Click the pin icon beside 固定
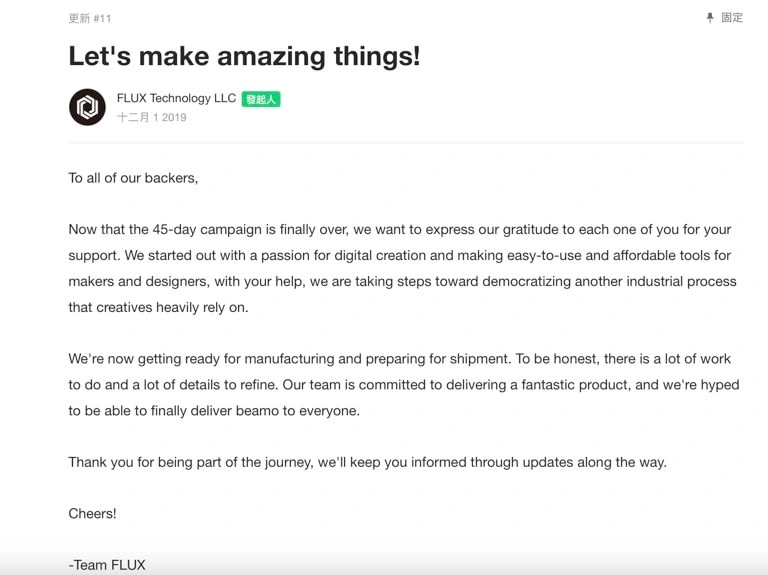768x575 pixels. [x=710, y=18]
